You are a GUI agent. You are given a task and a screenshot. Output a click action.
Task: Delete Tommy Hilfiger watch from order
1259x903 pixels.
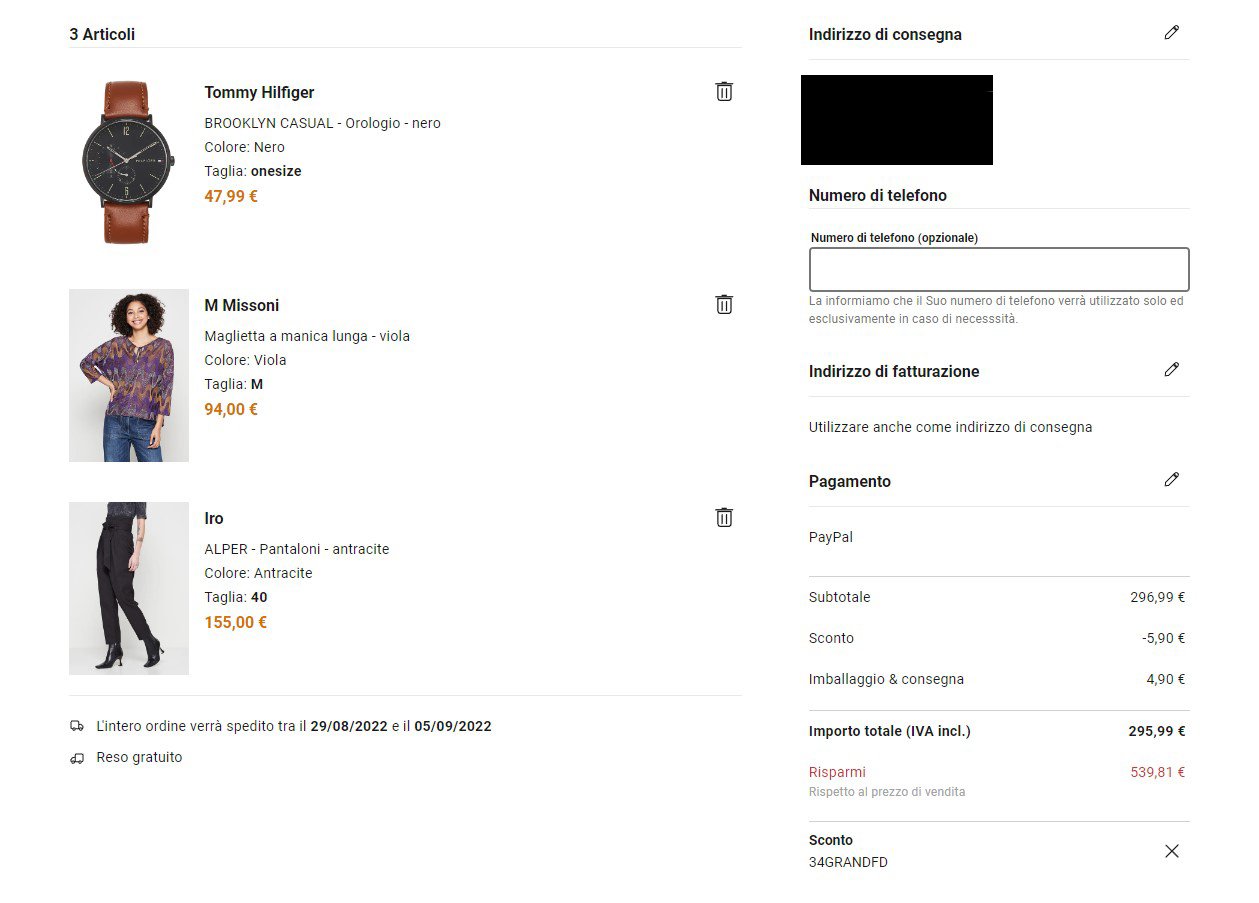point(724,91)
